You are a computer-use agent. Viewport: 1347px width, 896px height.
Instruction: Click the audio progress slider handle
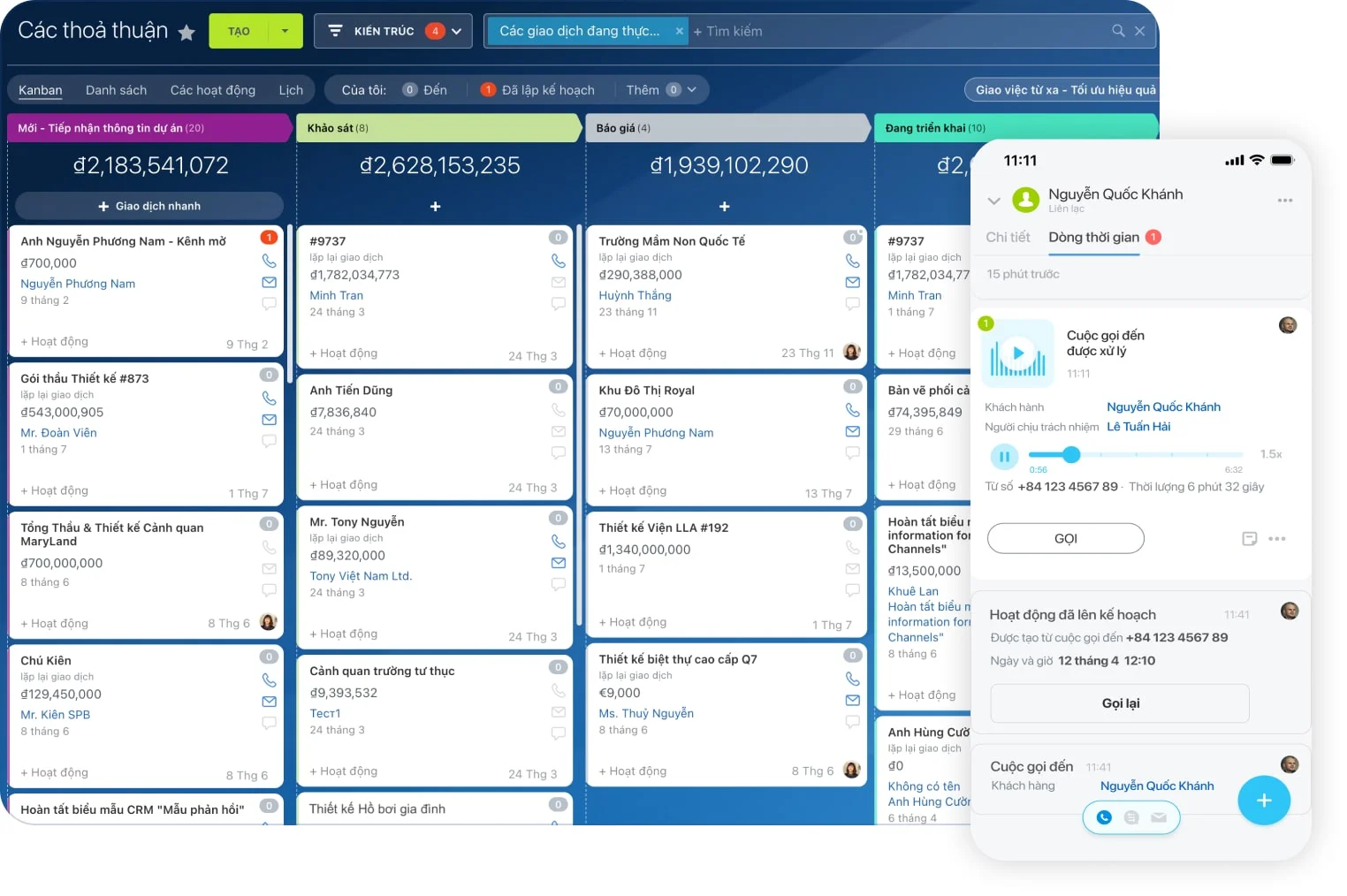click(1071, 455)
